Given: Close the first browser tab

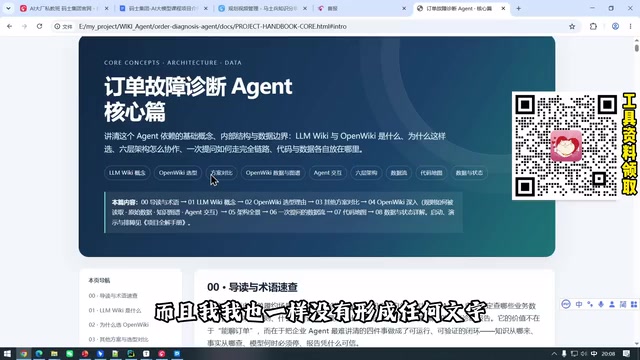Looking at the screenshot, I should pyautogui.click(x=107, y=8).
